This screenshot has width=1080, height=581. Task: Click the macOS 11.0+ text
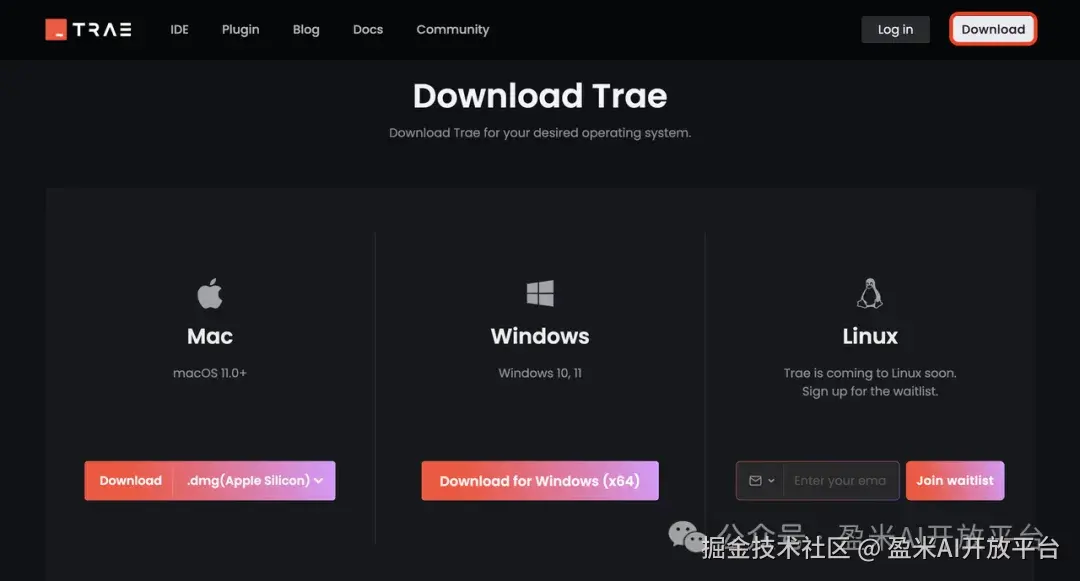(209, 373)
